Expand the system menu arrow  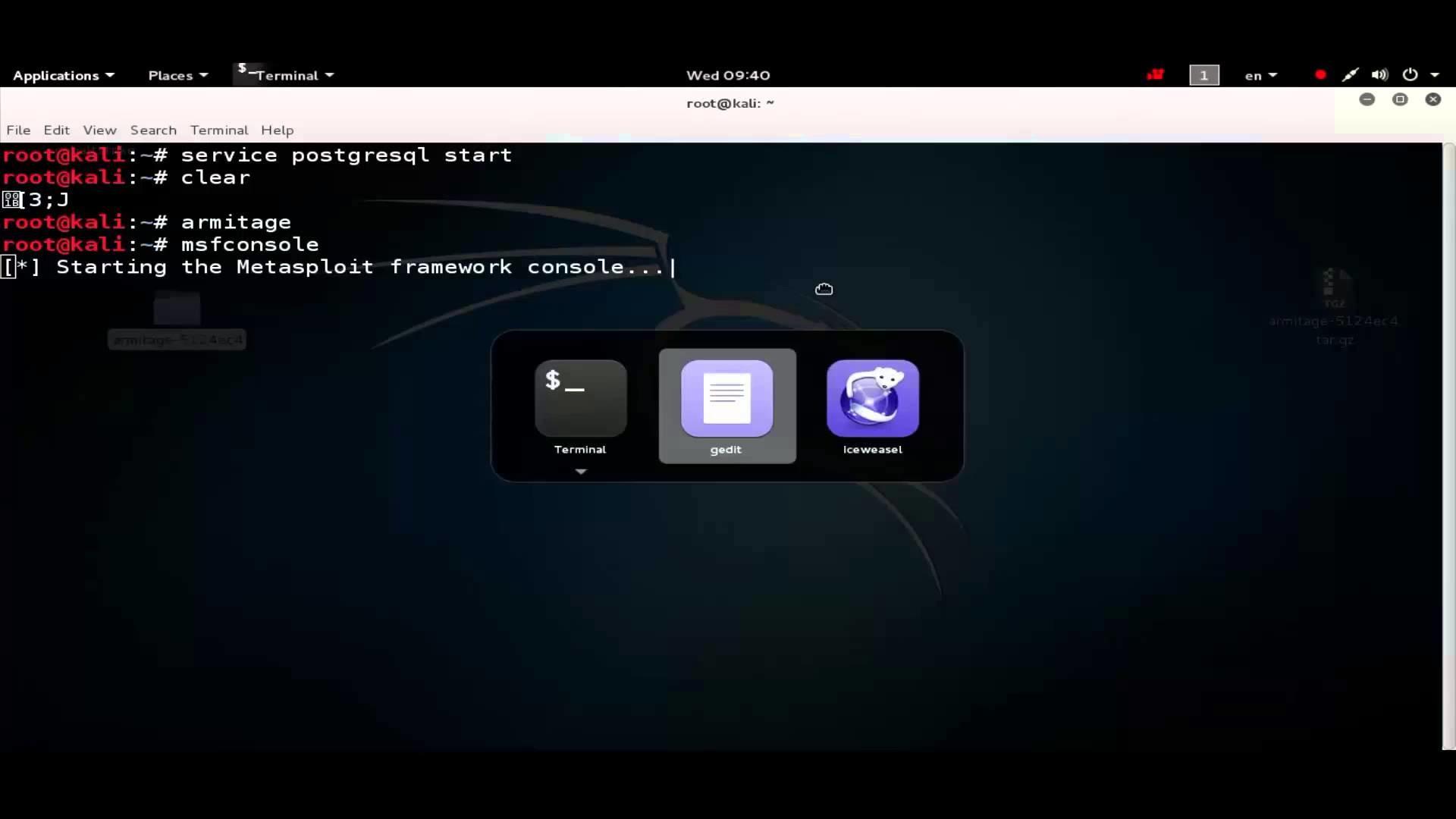(x=1435, y=75)
